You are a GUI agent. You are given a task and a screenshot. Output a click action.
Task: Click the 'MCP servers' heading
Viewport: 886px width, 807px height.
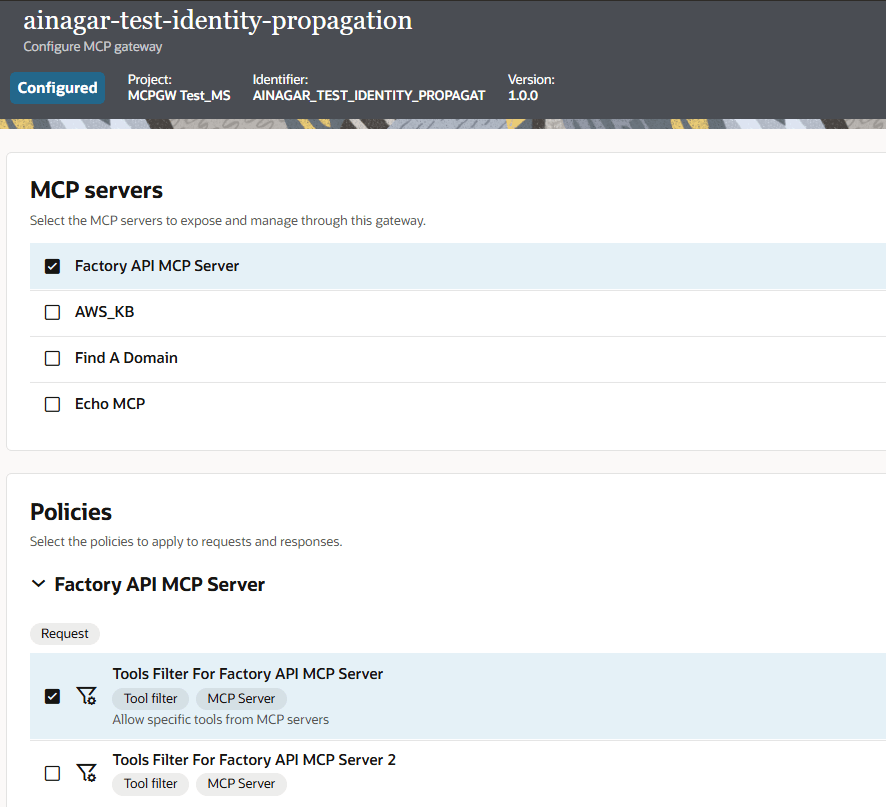(x=97, y=190)
